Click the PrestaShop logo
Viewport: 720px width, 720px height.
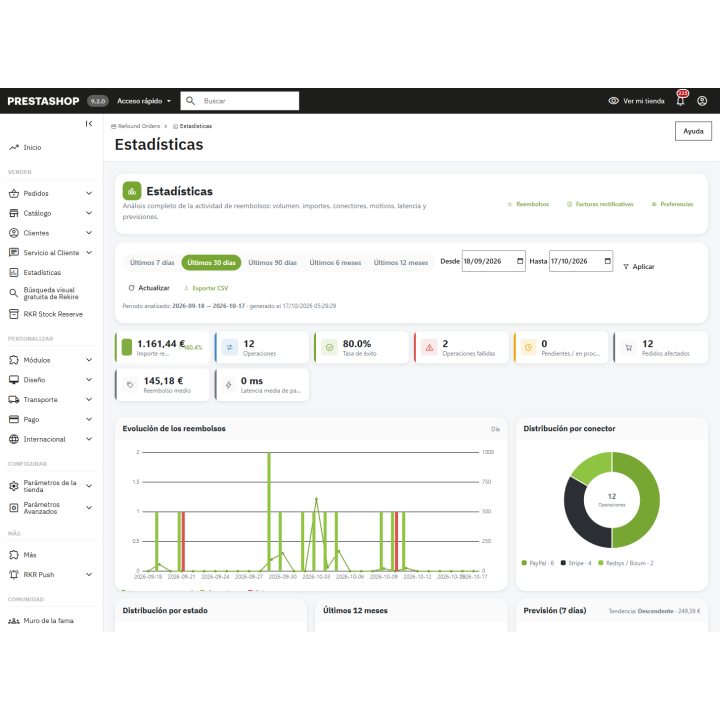click(x=43, y=101)
